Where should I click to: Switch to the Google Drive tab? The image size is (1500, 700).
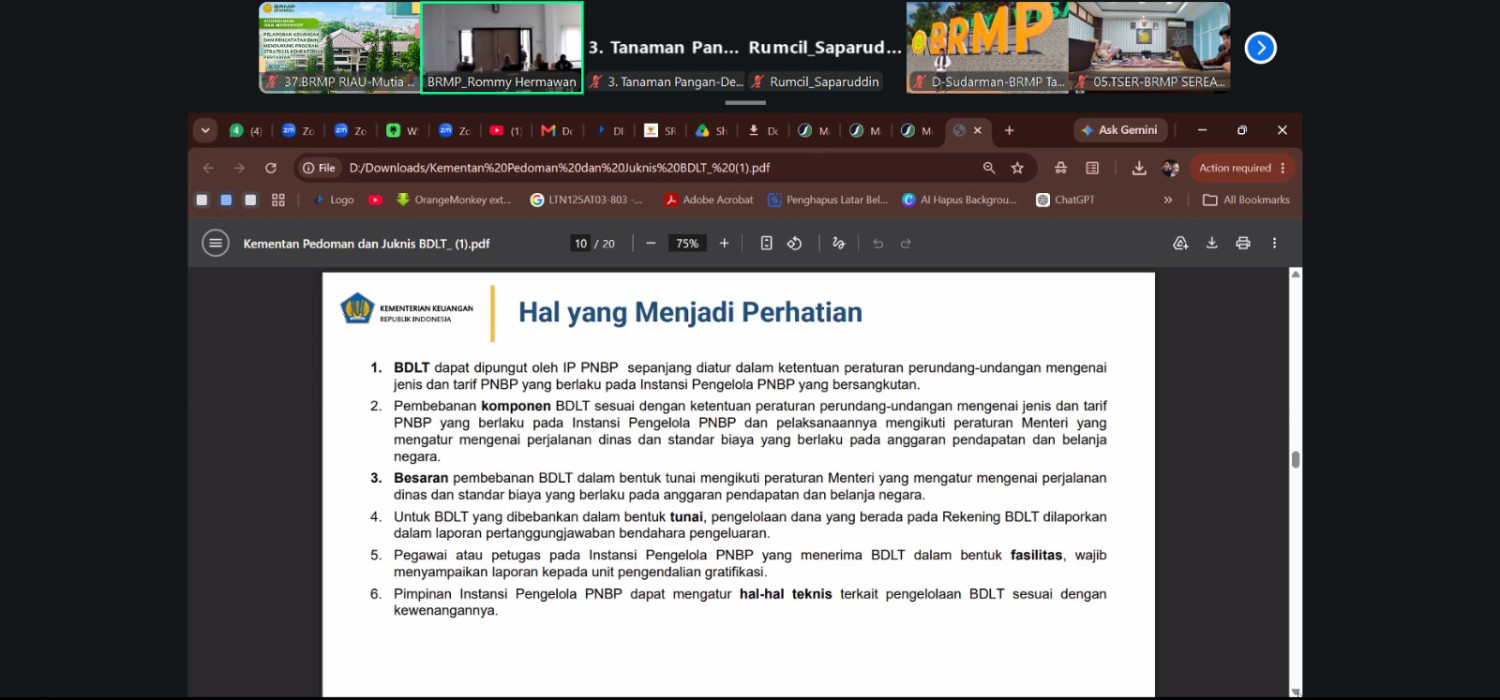tap(711, 130)
